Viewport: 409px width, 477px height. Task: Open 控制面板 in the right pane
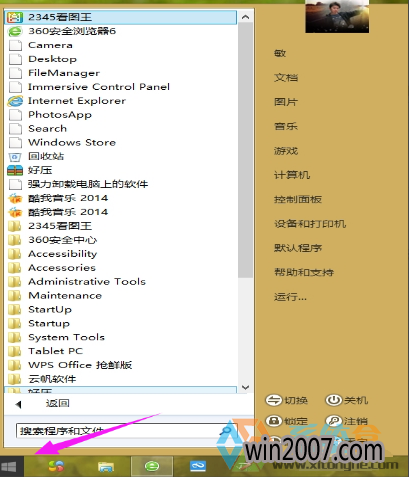click(298, 199)
